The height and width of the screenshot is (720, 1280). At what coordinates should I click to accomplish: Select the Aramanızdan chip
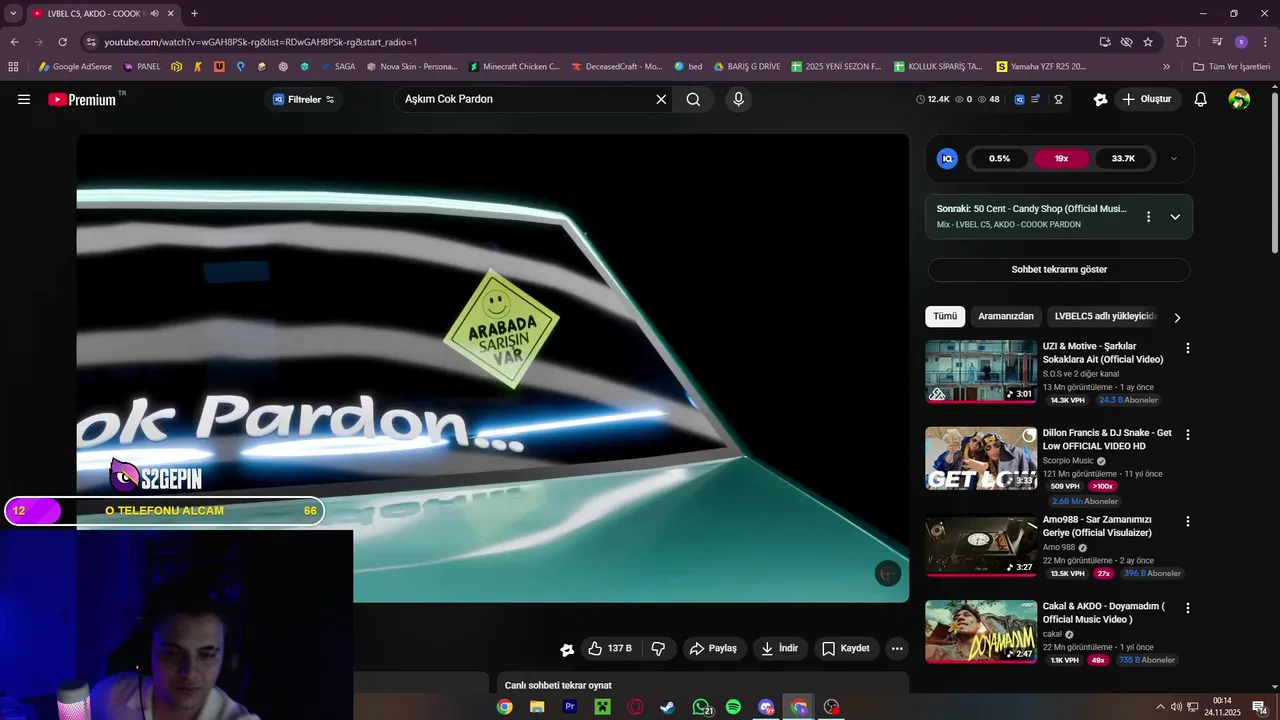point(1006,316)
